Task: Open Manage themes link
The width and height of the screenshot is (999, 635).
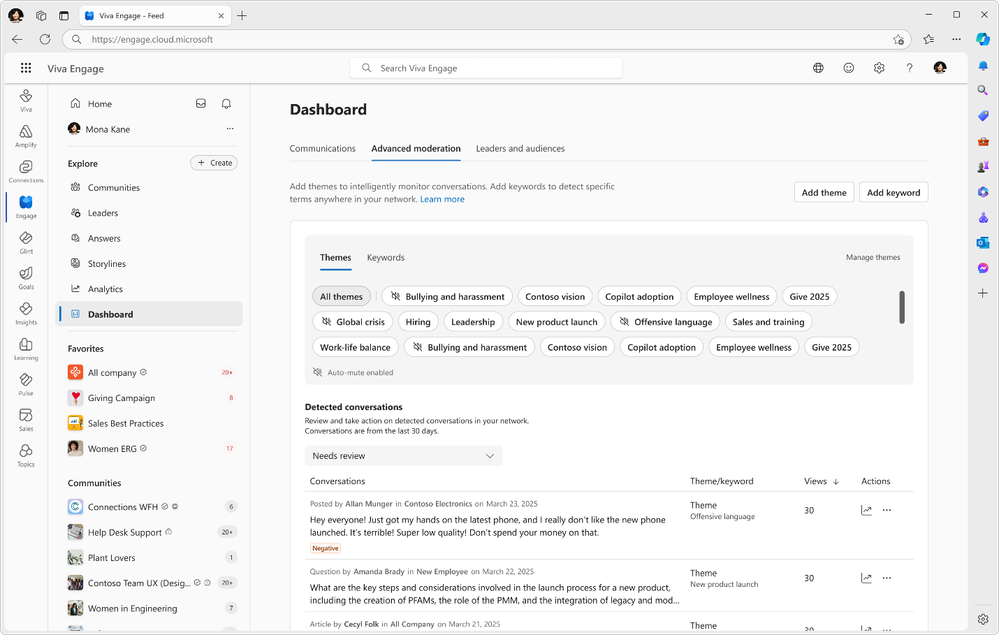Action: [x=873, y=257]
